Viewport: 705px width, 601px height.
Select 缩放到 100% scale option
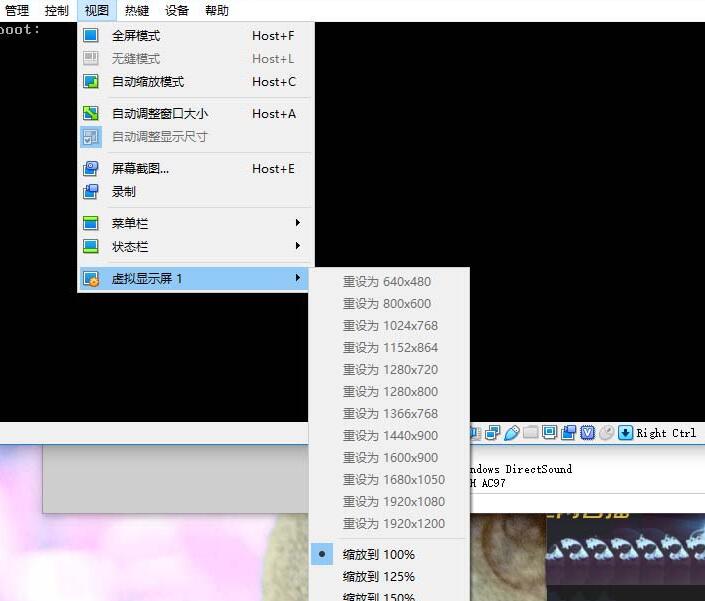click(x=389, y=554)
